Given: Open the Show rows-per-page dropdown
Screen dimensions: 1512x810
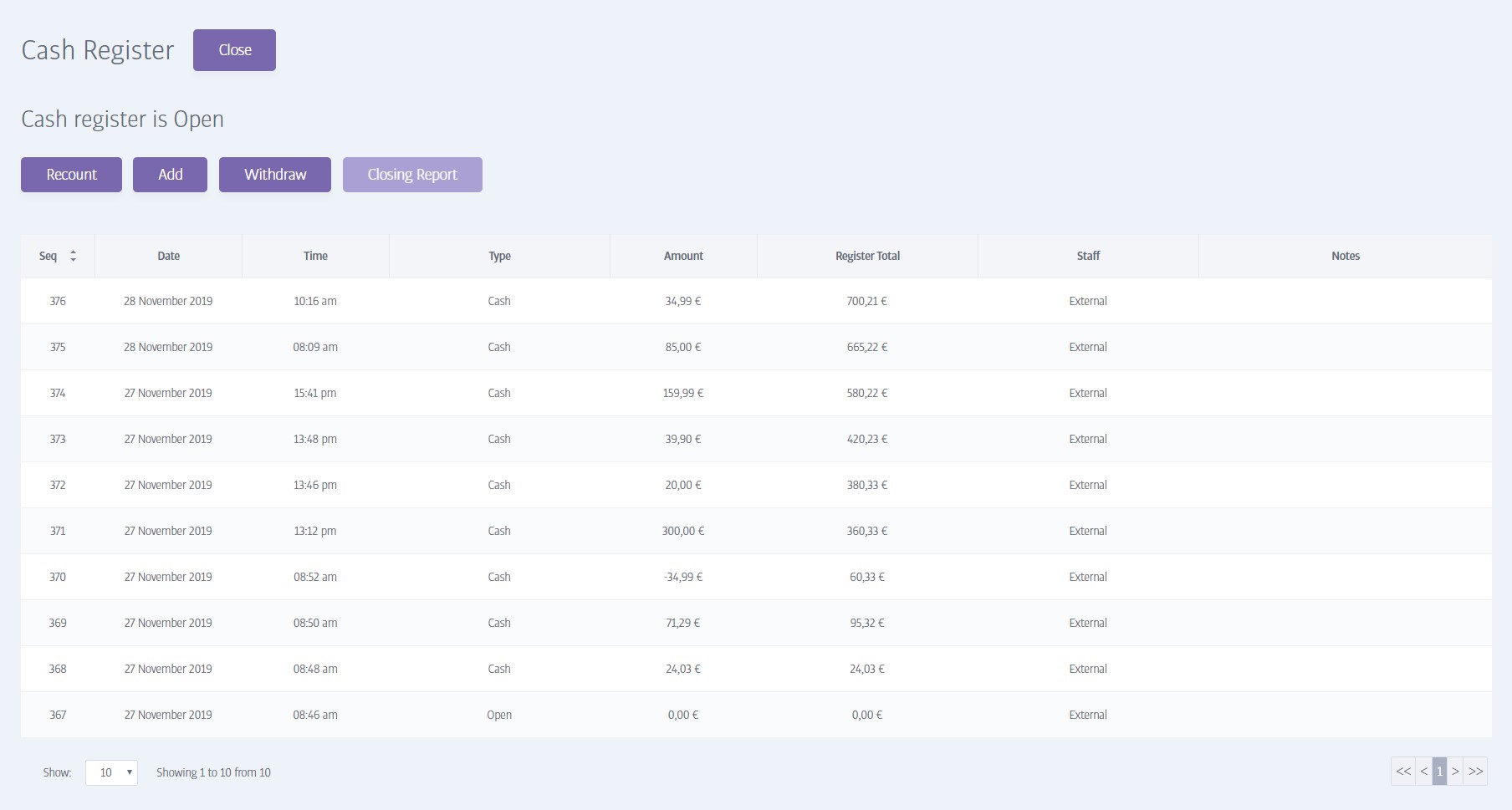Looking at the screenshot, I should point(111,772).
